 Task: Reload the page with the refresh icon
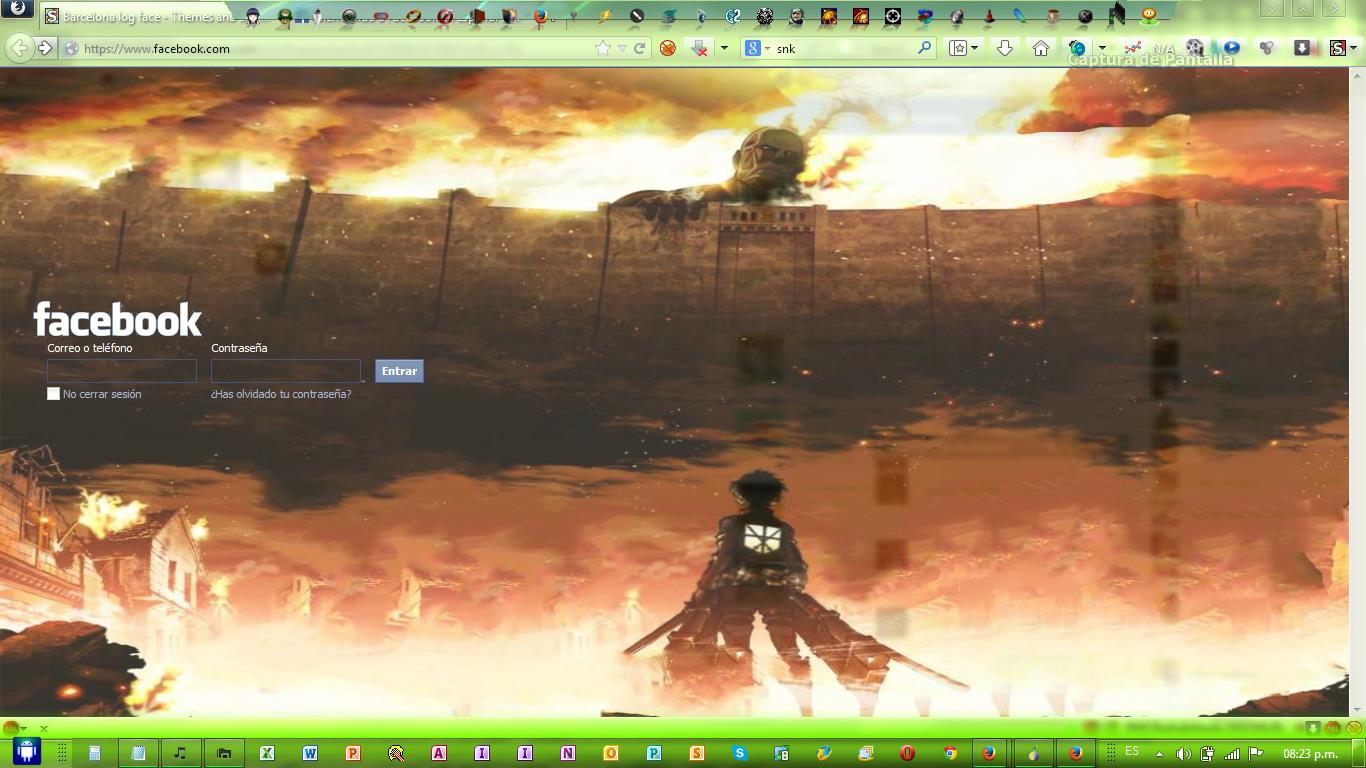640,48
